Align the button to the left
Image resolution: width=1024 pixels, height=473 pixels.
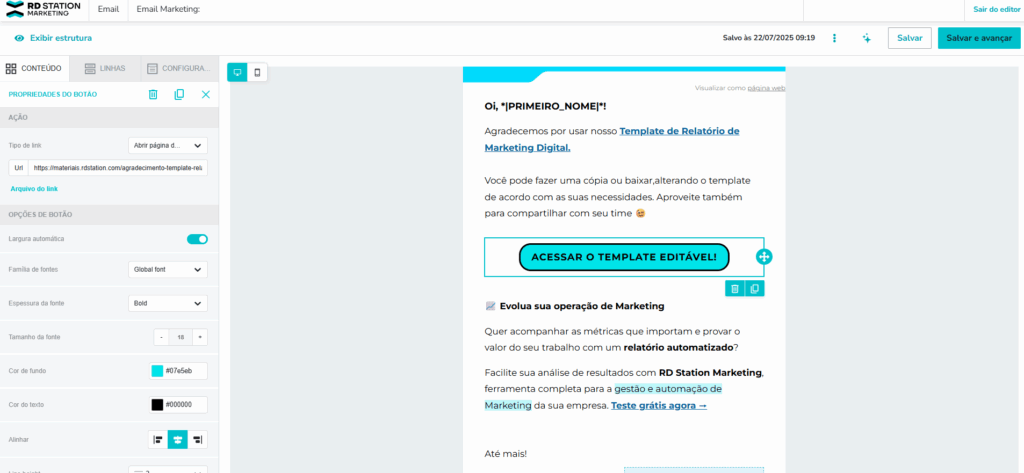point(158,439)
